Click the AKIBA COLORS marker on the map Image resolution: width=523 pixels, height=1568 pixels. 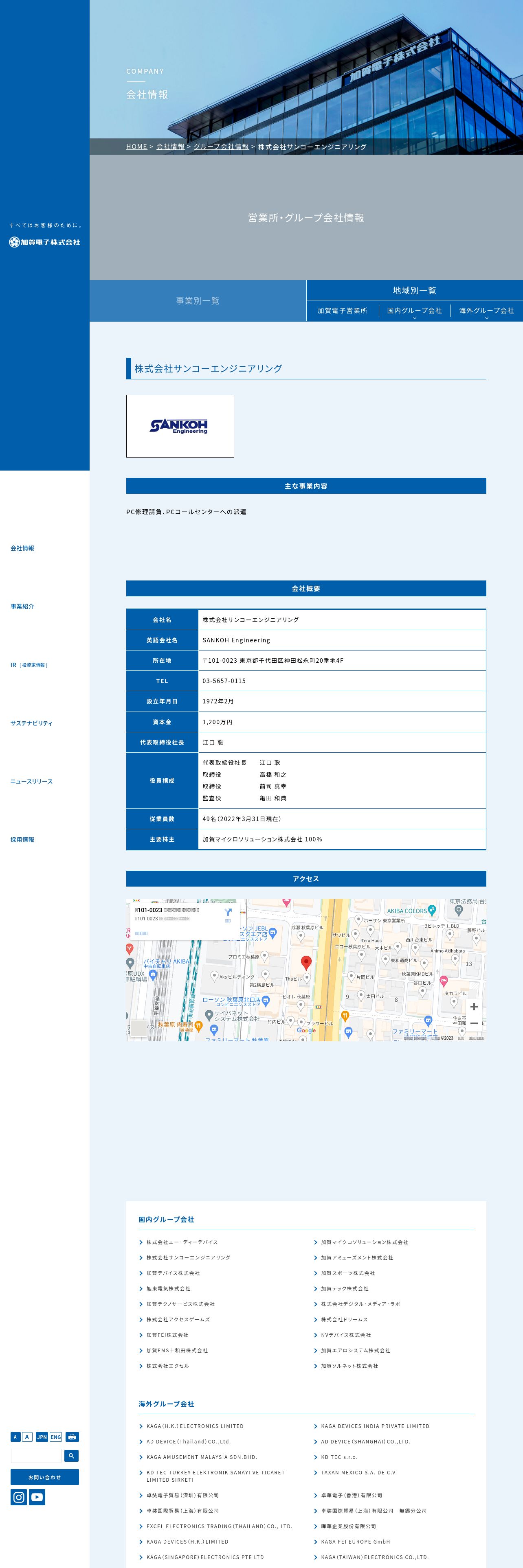(x=432, y=910)
